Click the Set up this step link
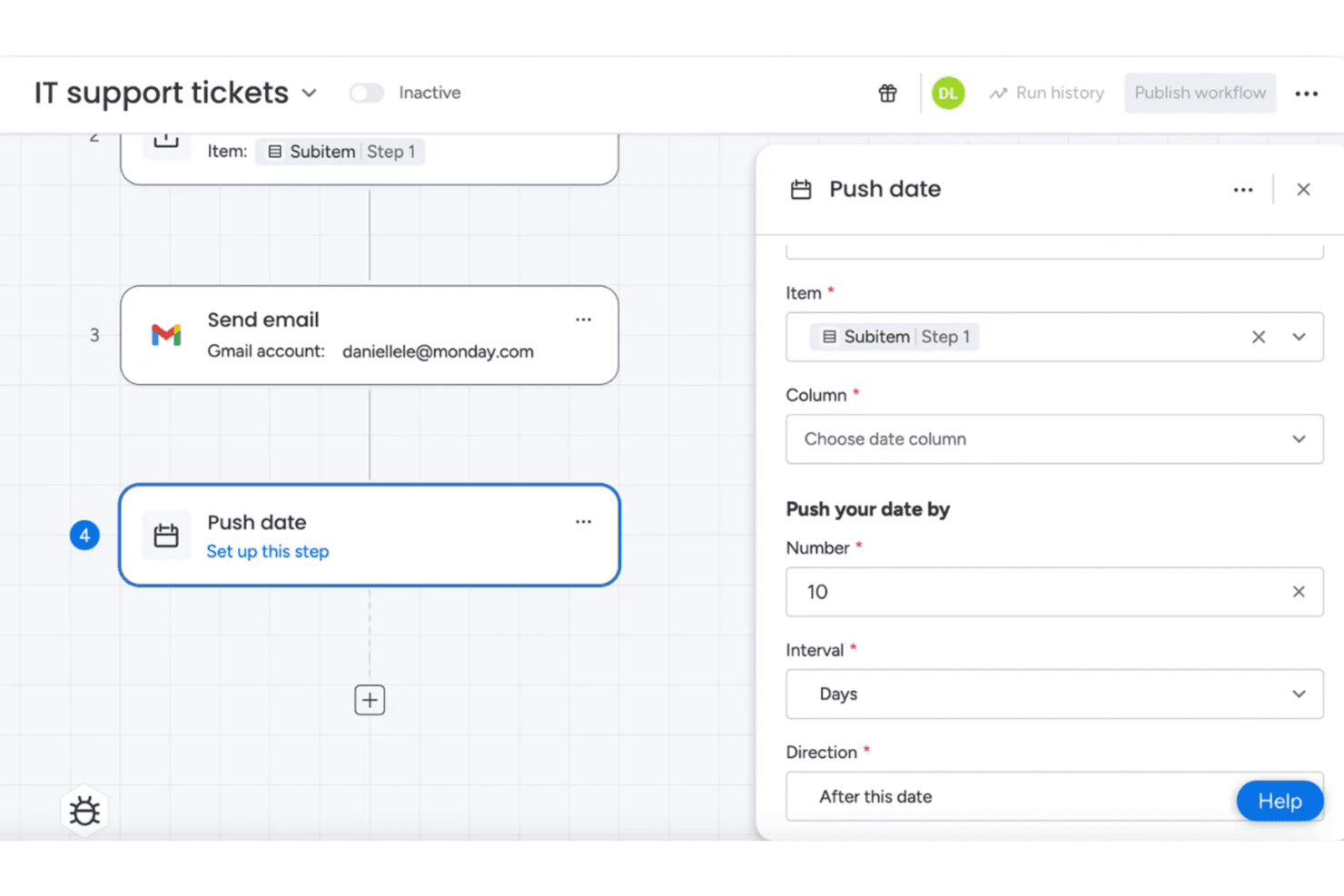 [268, 551]
